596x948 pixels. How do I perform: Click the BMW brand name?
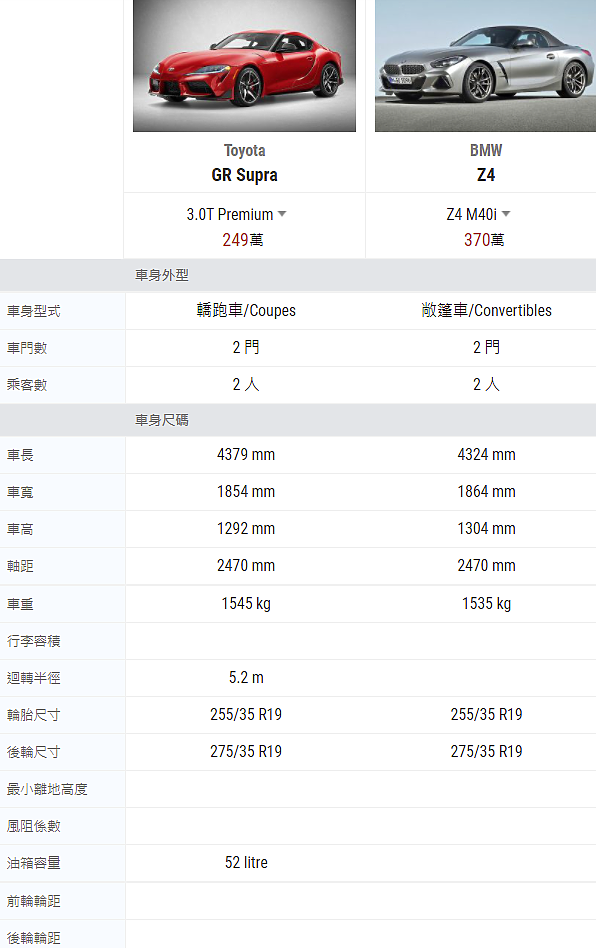(486, 150)
